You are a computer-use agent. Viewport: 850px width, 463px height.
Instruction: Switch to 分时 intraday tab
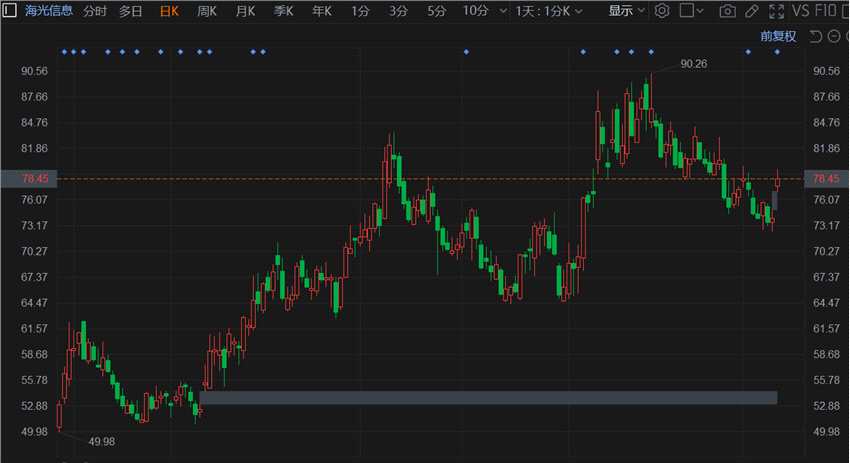coord(95,11)
